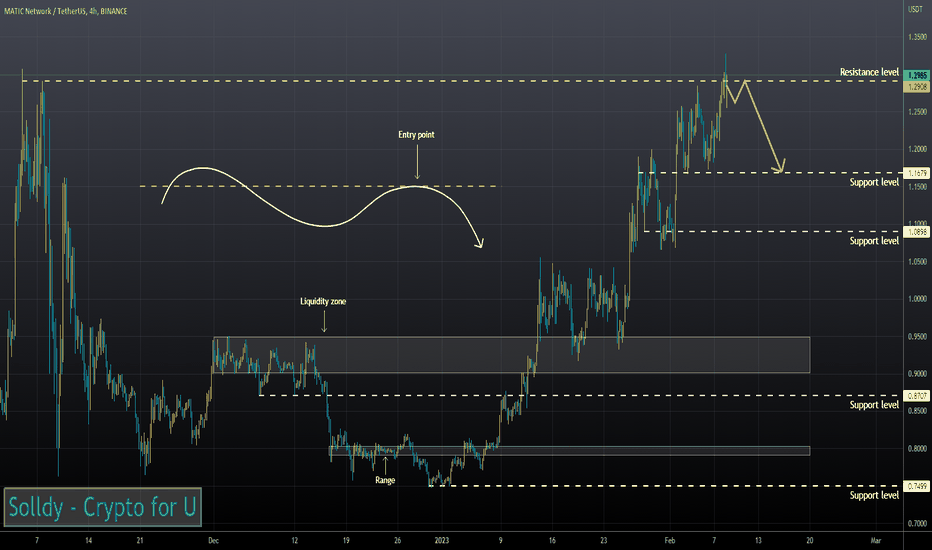The height and width of the screenshot is (550, 932).
Task: Click the 0.7499 price tag
Action: (917, 486)
